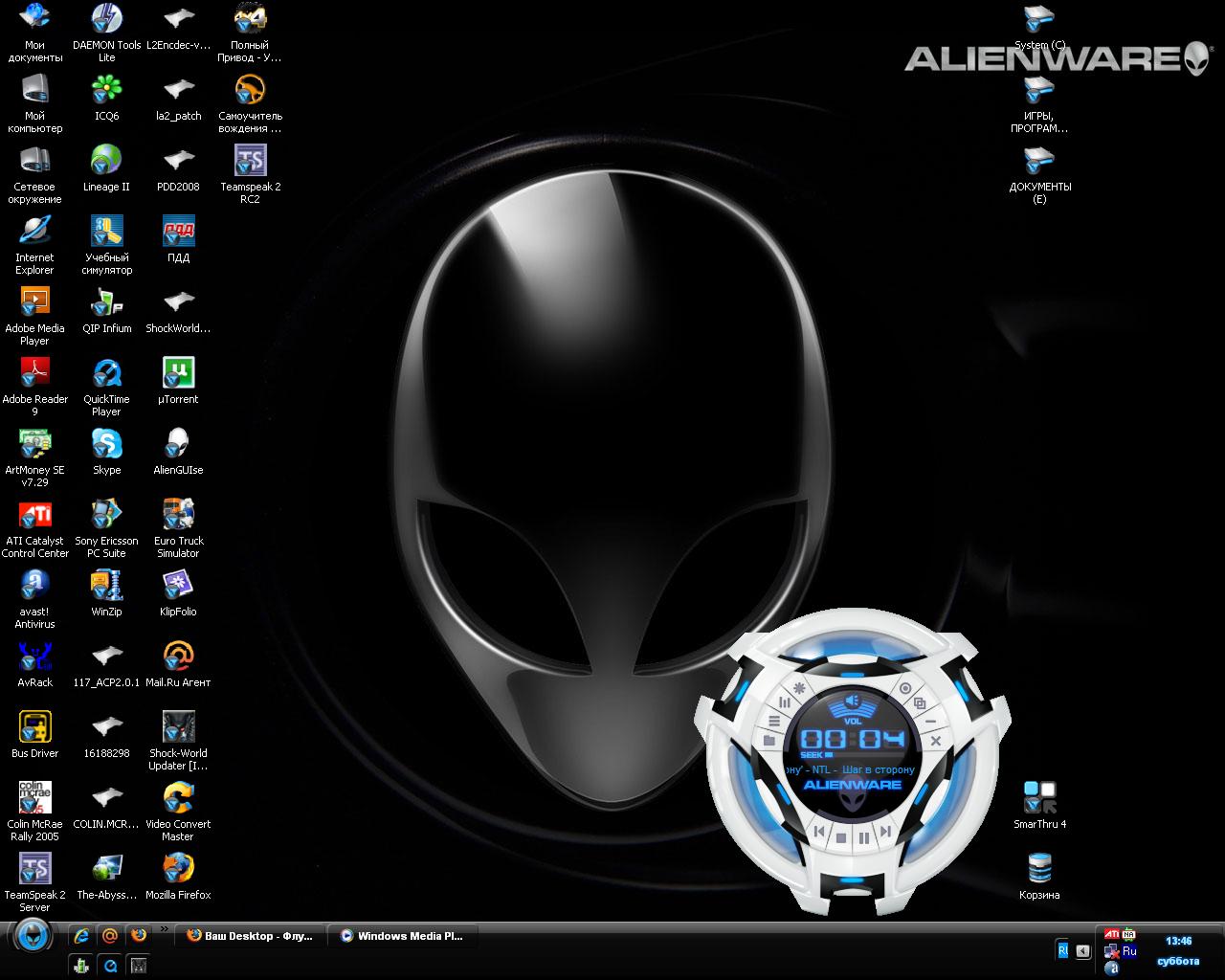Select the QIP Infium icon
Viewport: 1225px width, 980px height.
[x=107, y=310]
